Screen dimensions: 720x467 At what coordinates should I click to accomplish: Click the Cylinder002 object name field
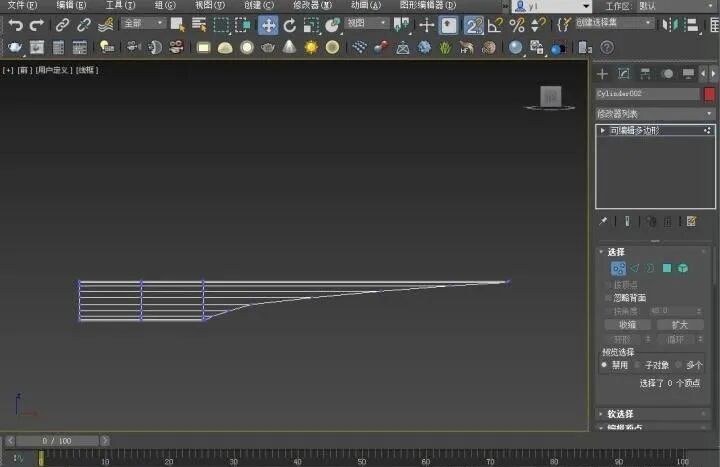647,94
